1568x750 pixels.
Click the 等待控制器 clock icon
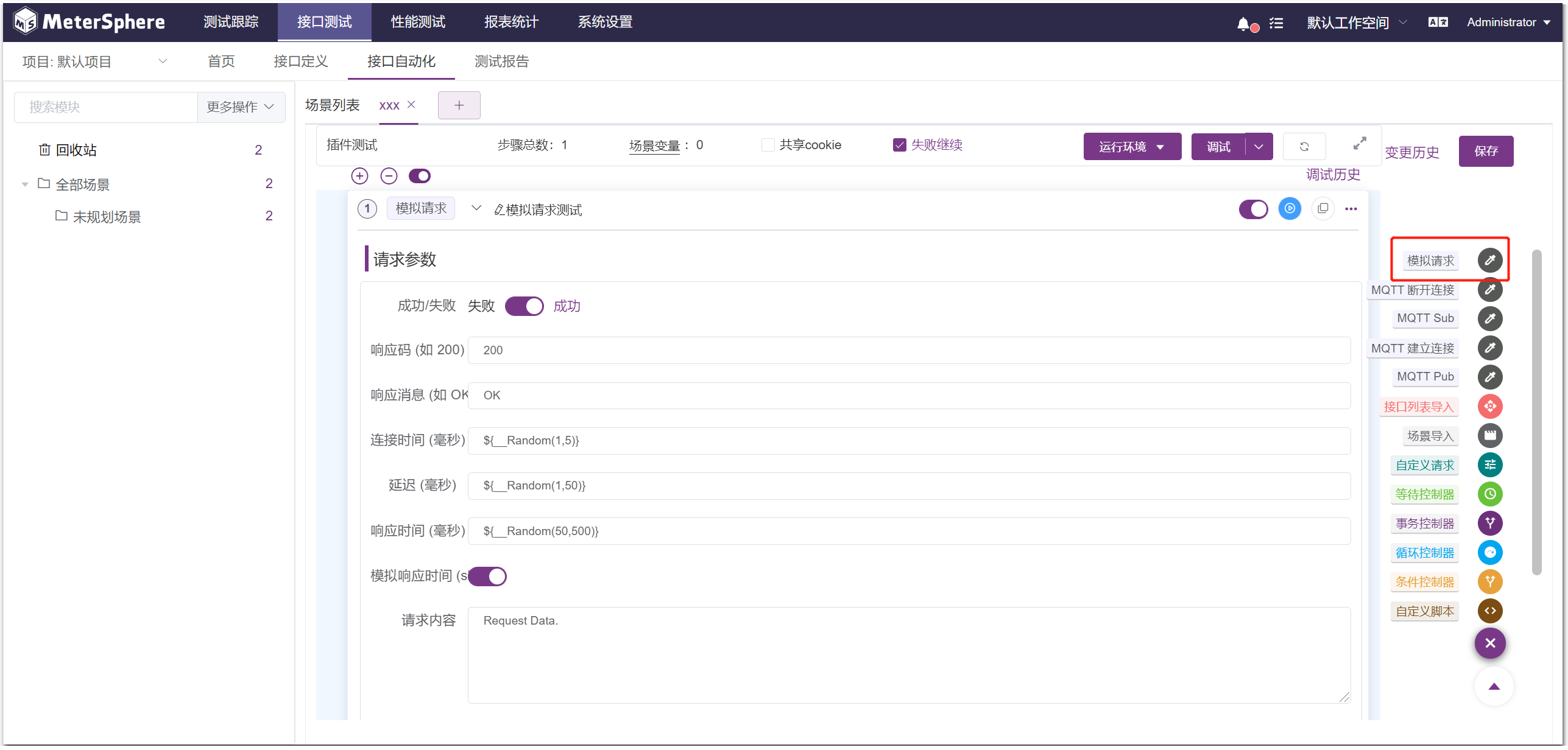[1490, 494]
